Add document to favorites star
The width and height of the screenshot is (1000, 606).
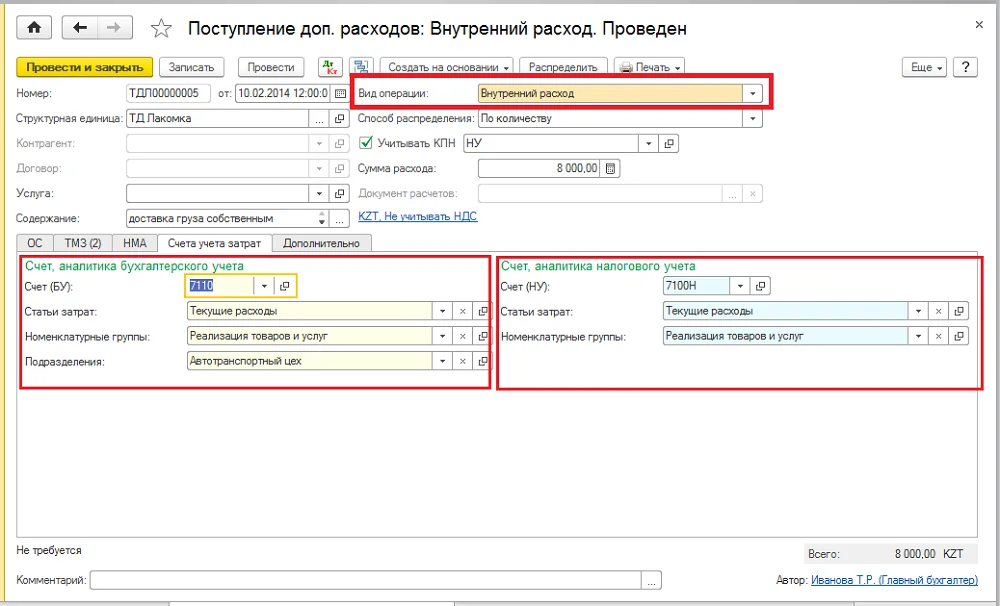(x=161, y=28)
